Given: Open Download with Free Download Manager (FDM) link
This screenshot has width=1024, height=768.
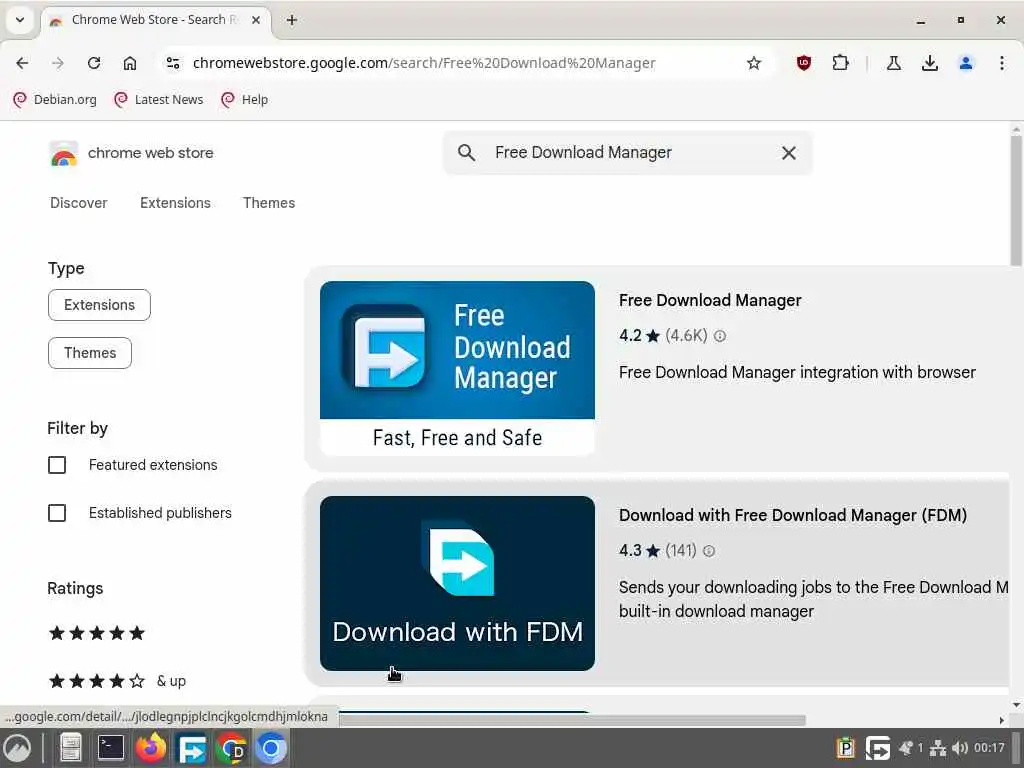Looking at the screenshot, I should [793, 515].
